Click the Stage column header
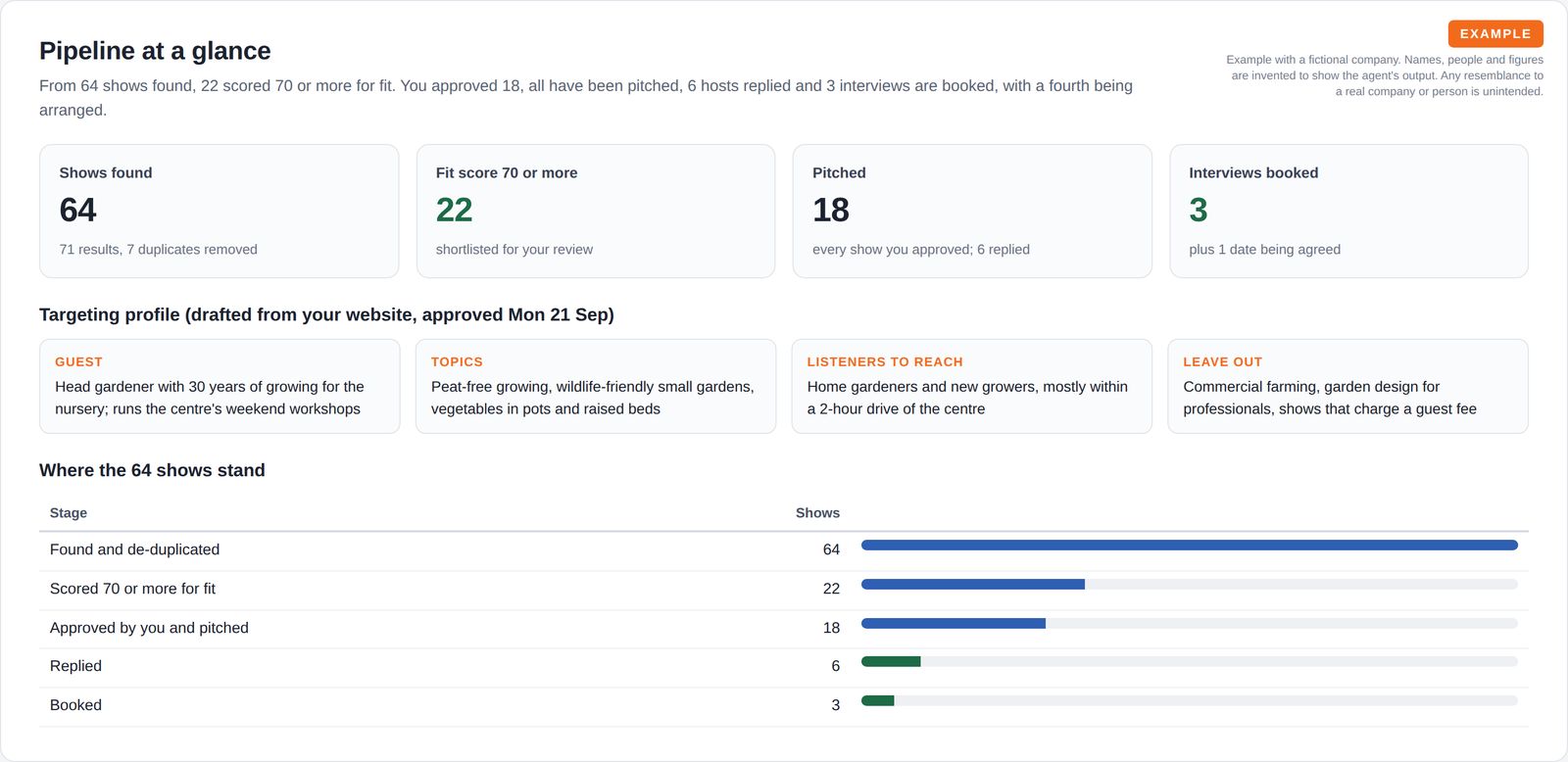Screen dimensions: 1568x762 [69, 513]
